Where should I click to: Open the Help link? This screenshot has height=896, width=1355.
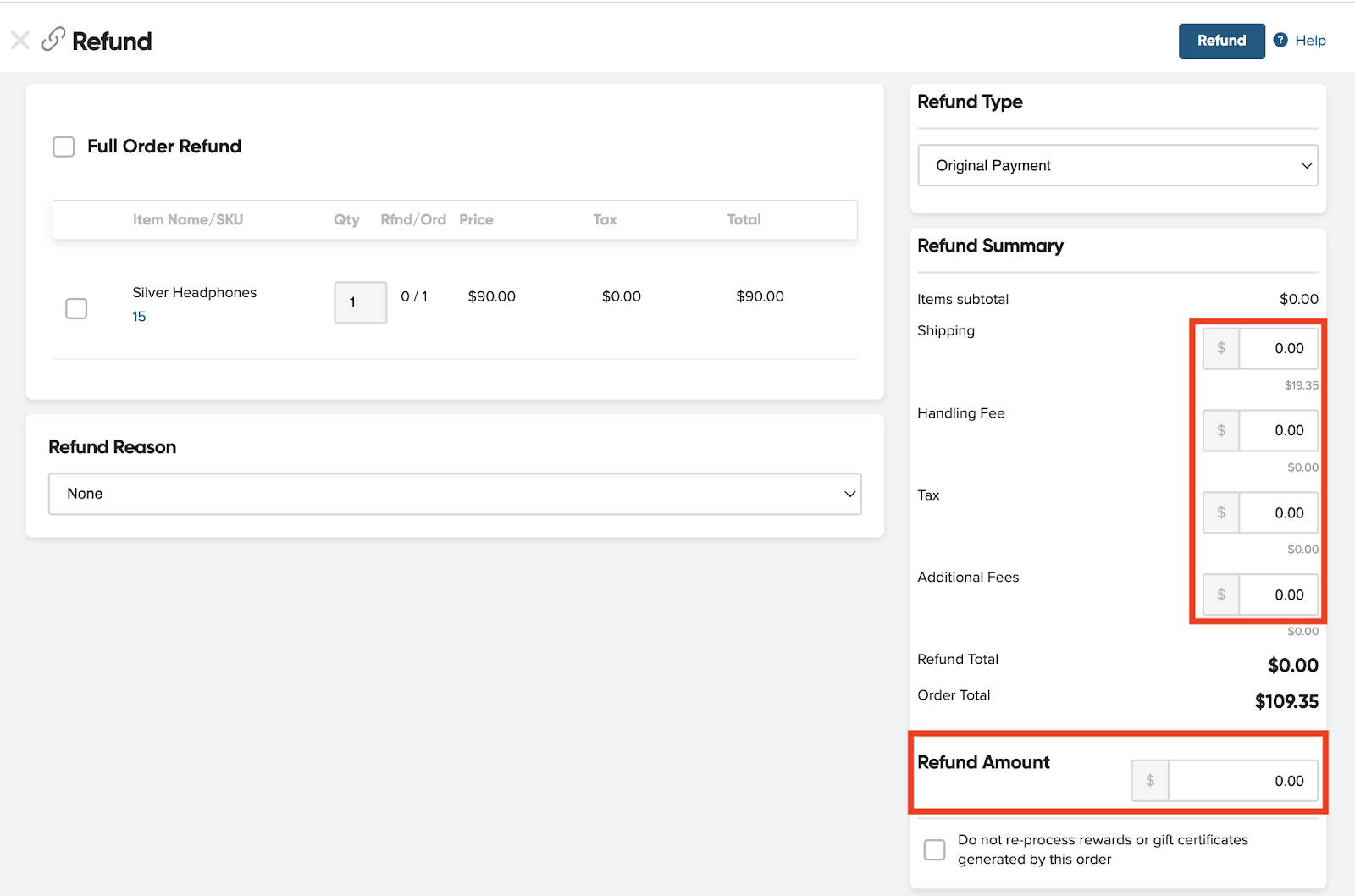pyautogui.click(x=1310, y=41)
